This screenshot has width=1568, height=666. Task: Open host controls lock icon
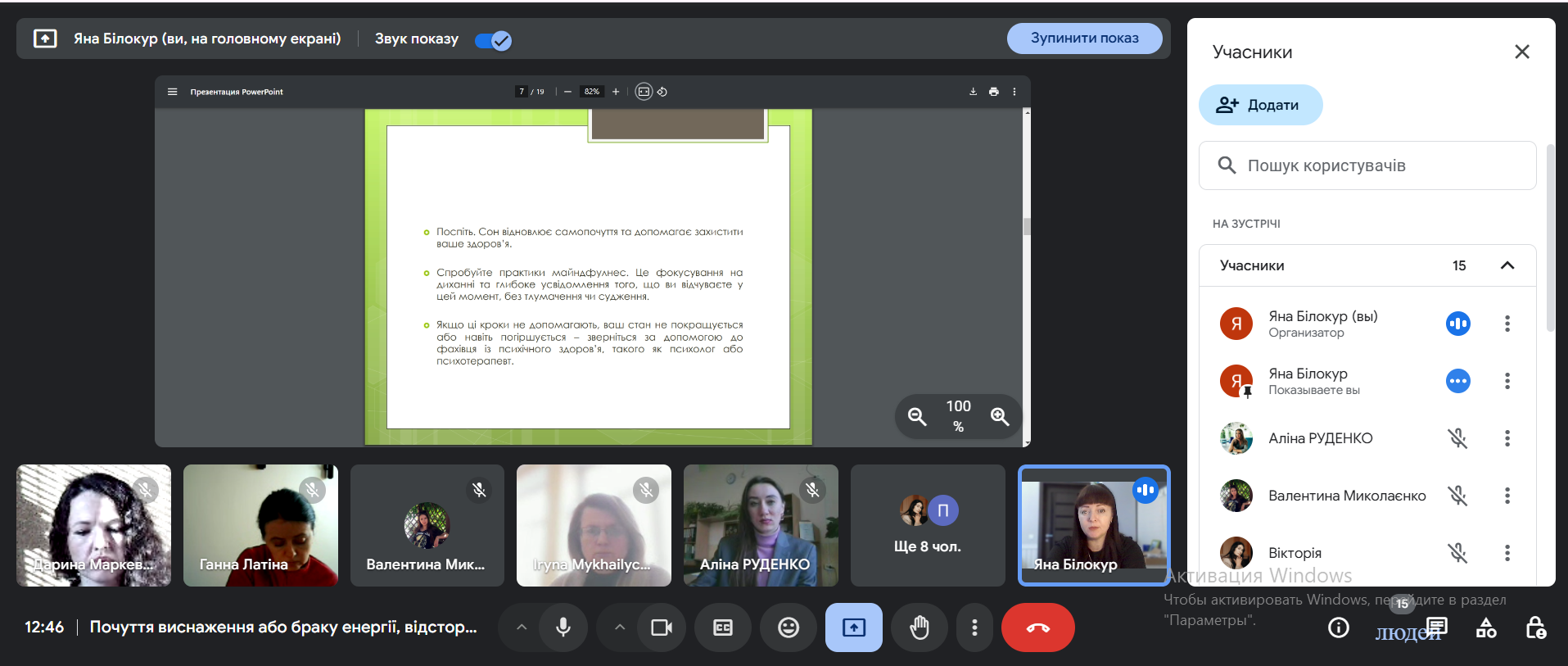tap(1536, 627)
